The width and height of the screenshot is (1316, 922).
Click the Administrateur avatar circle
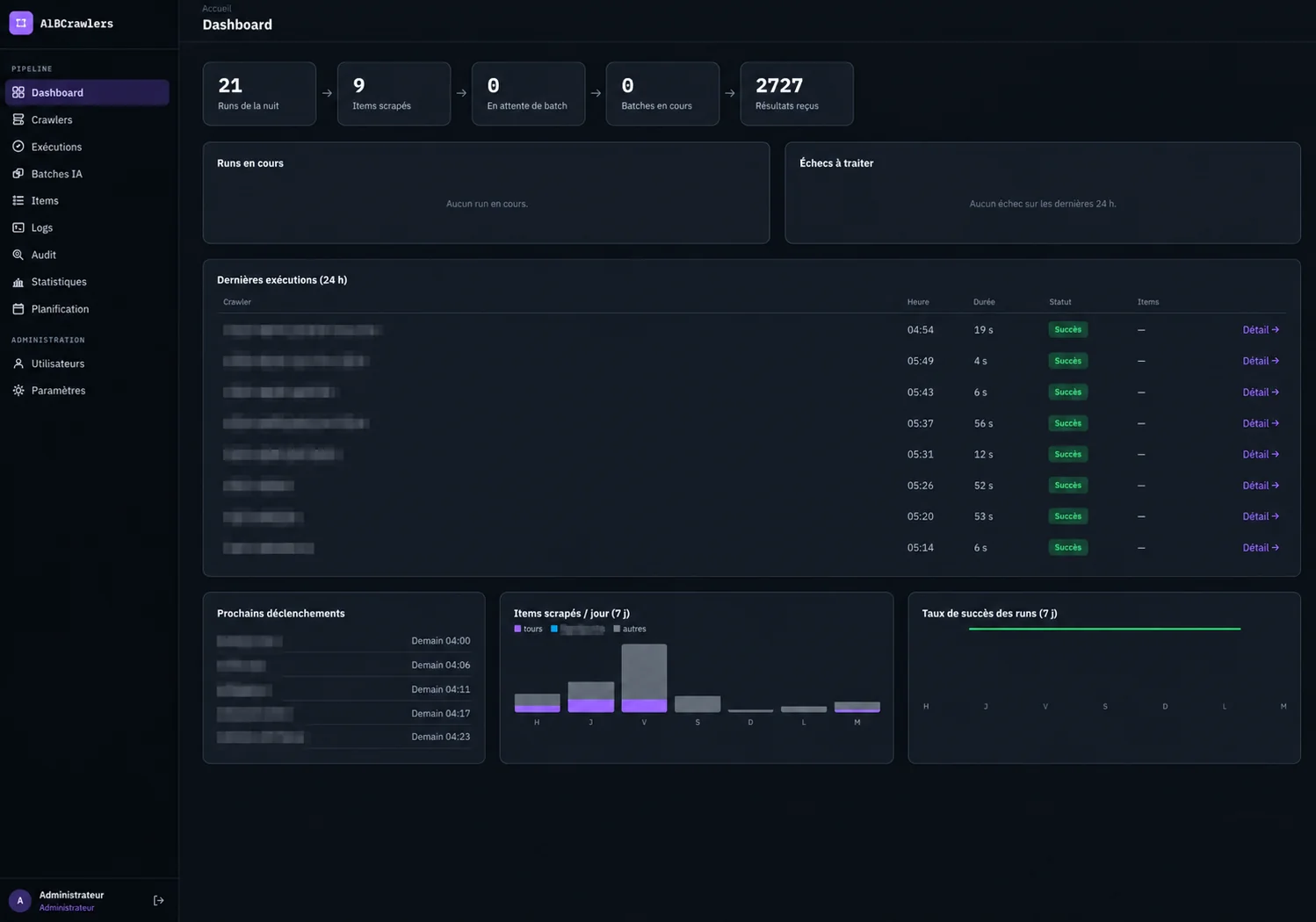point(20,900)
